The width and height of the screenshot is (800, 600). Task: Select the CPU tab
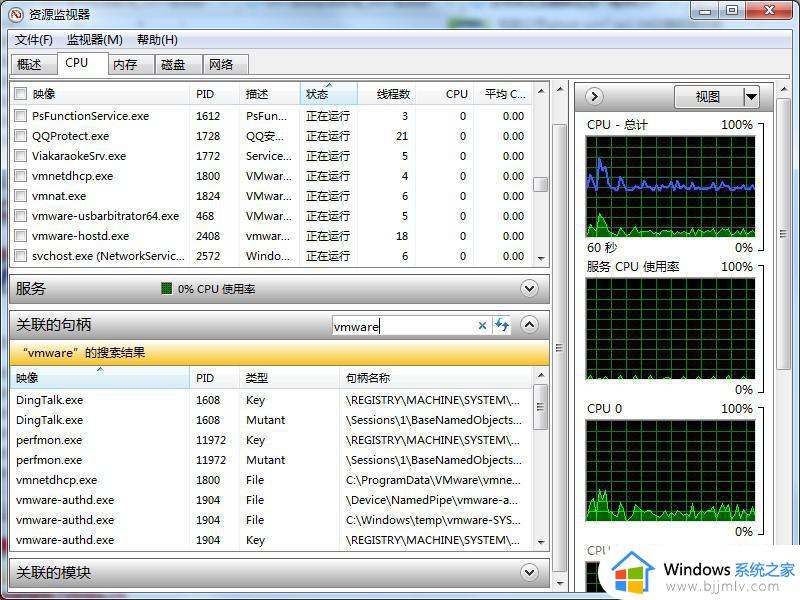82,63
